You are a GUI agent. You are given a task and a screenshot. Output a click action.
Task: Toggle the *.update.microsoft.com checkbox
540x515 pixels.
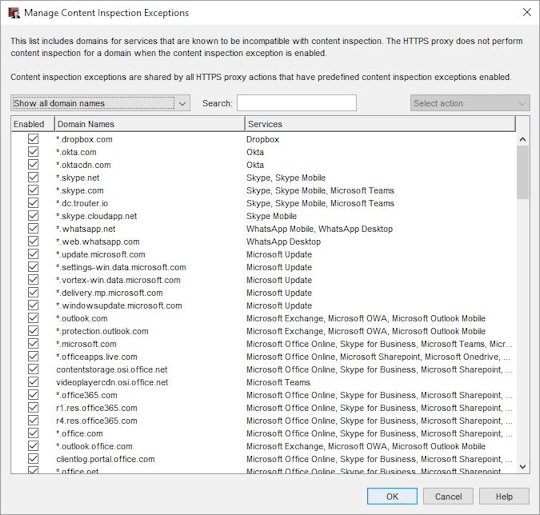coord(33,254)
